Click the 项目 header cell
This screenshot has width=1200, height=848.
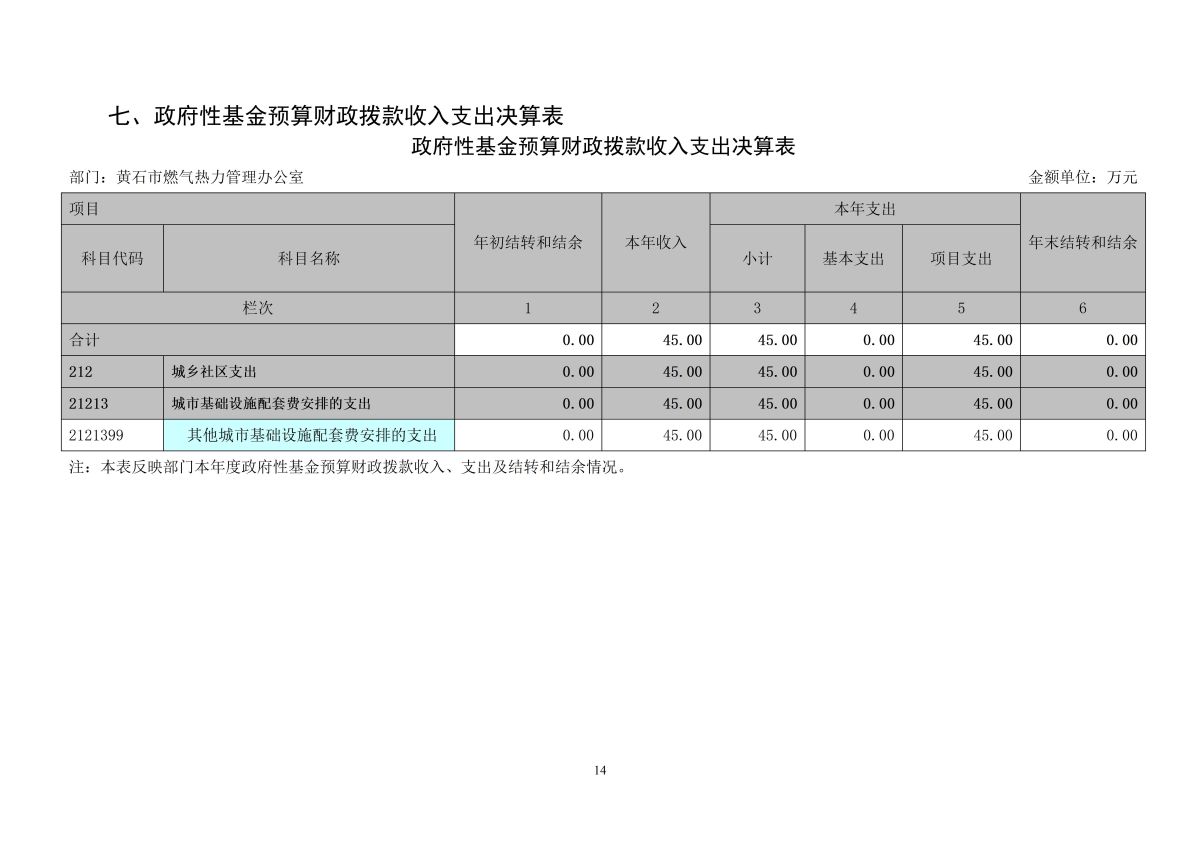tap(258, 209)
